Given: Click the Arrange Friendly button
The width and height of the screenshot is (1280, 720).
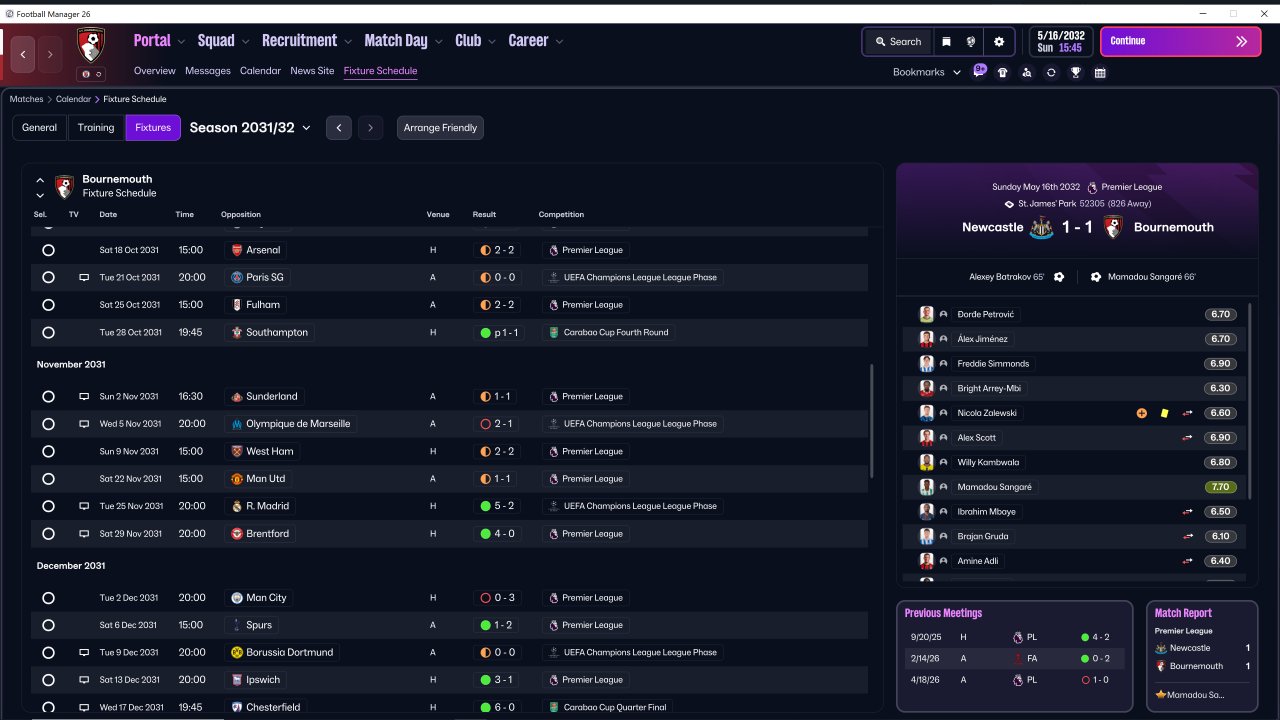Looking at the screenshot, I should click(440, 128).
